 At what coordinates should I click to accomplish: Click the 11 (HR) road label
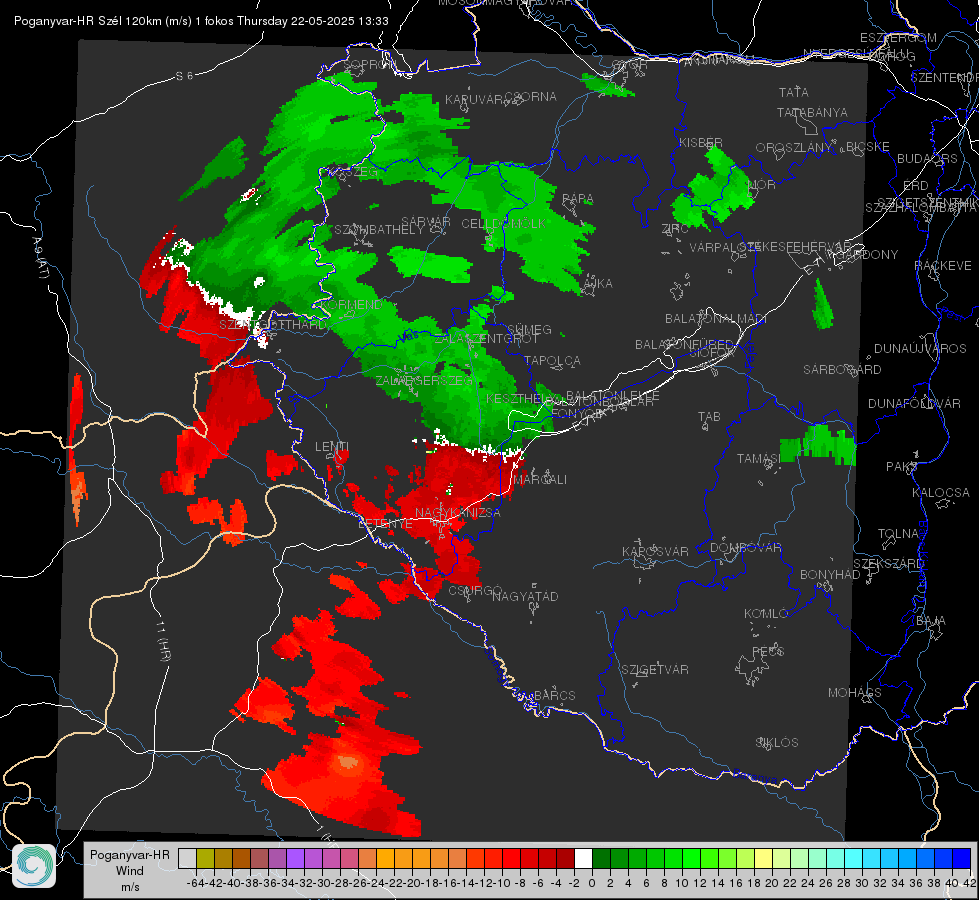163,641
